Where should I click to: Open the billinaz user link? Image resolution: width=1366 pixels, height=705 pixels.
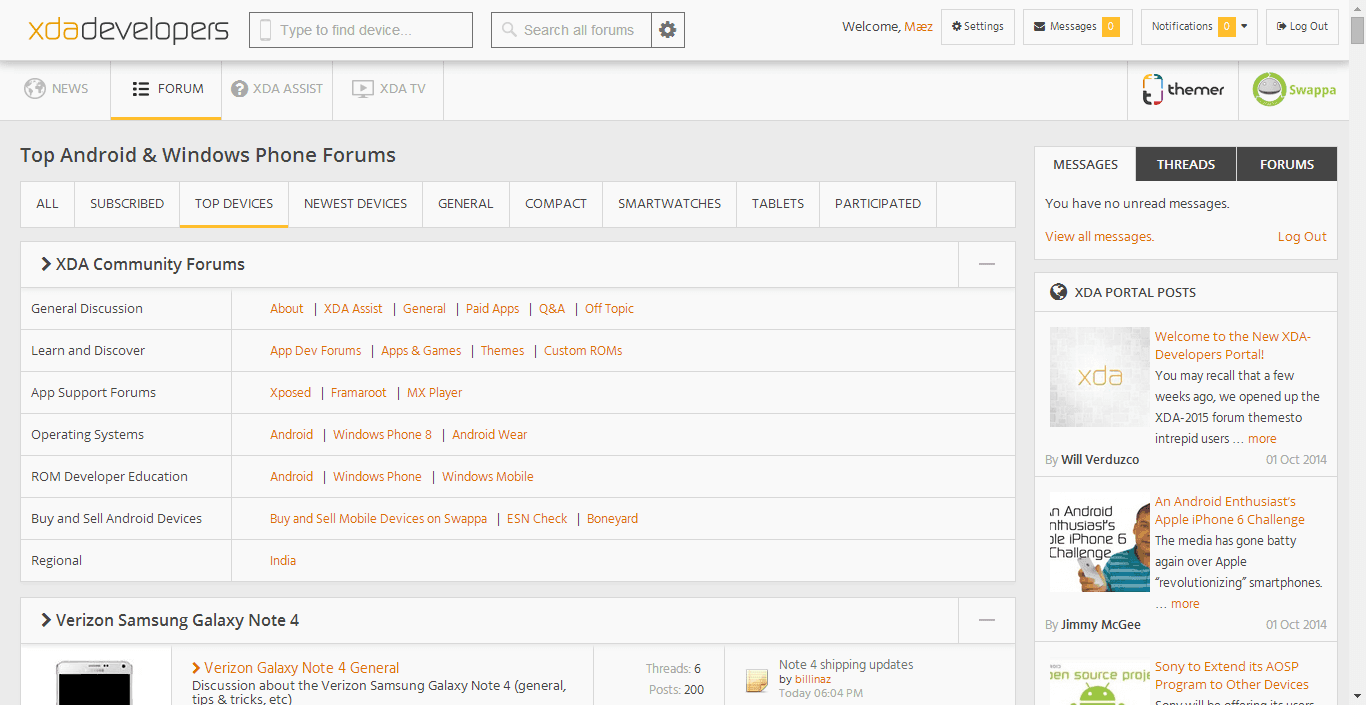[x=813, y=679]
